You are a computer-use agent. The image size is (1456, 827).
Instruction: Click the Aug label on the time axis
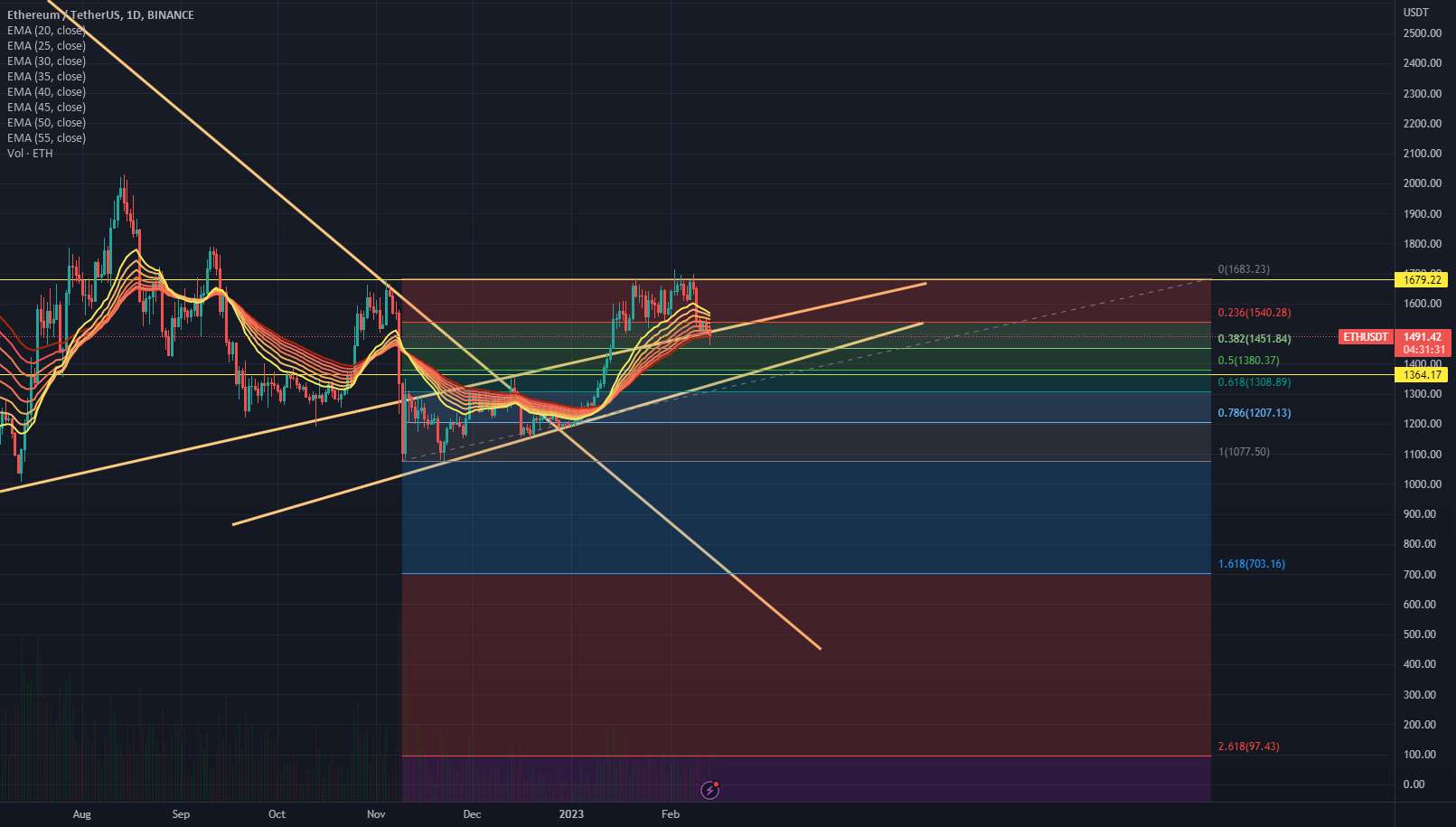click(82, 814)
